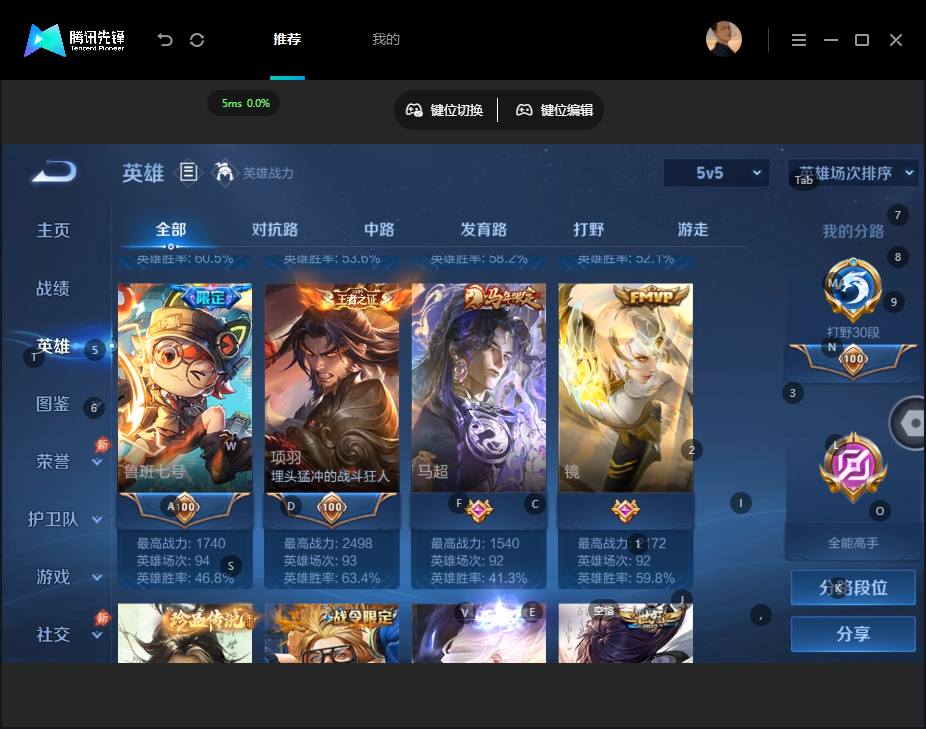Open the 珍品传说 hero card
The height and width of the screenshot is (729, 926).
tap(185, 633)
